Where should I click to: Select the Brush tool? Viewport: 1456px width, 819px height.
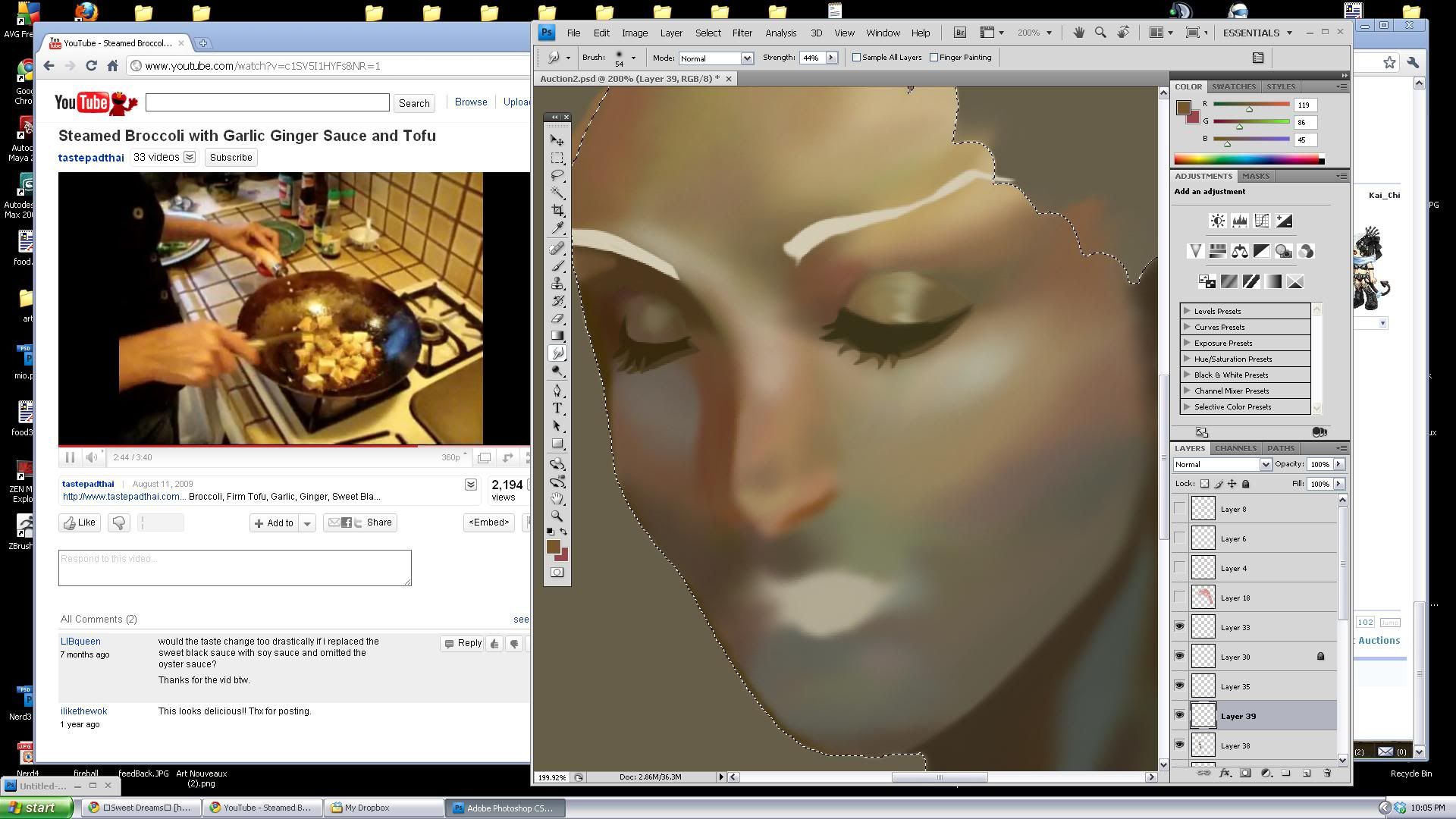557,265
